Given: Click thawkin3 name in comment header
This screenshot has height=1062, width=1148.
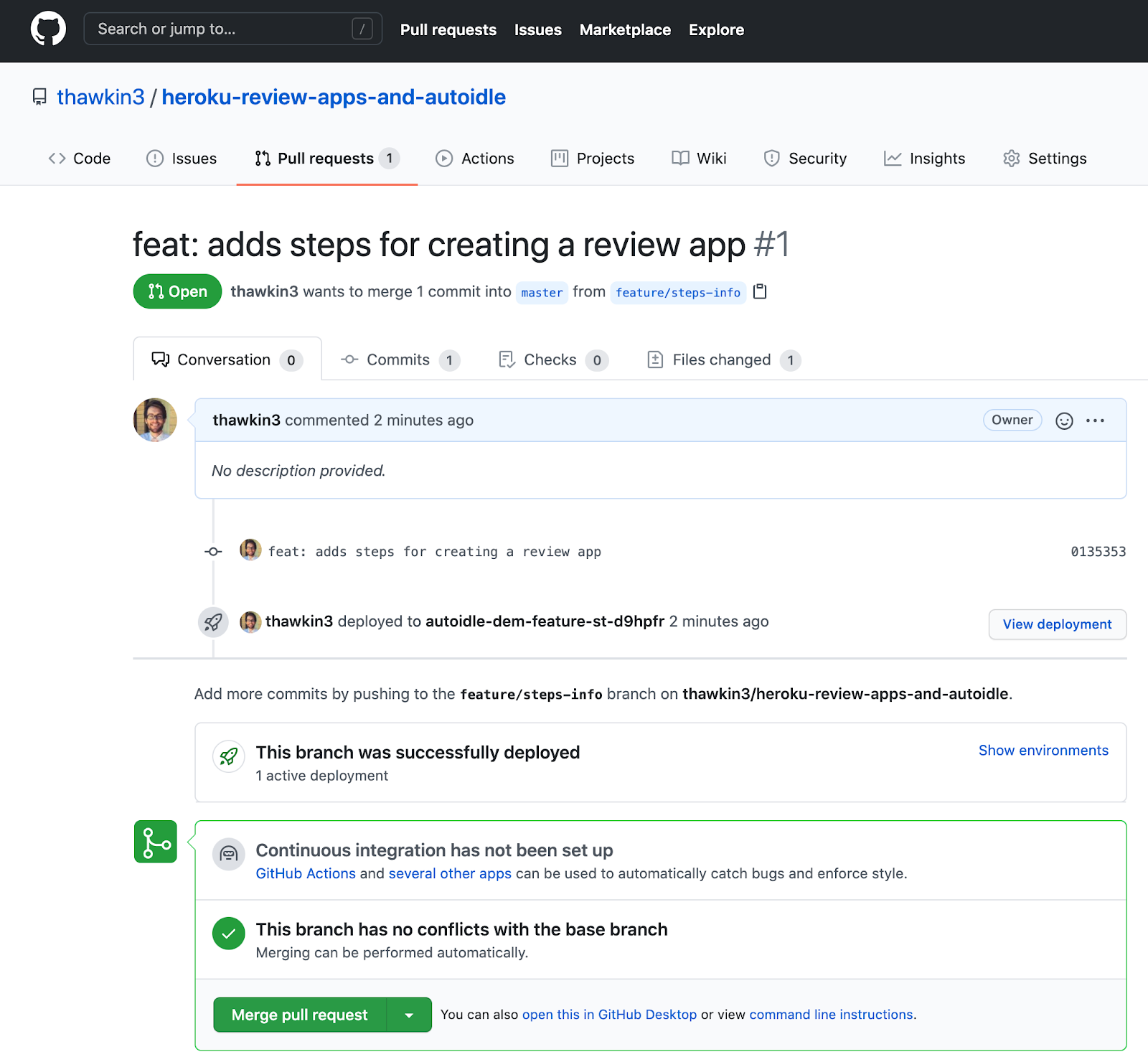Looking at the screenshot, I should pyautogui.click(x=246, y=420).
